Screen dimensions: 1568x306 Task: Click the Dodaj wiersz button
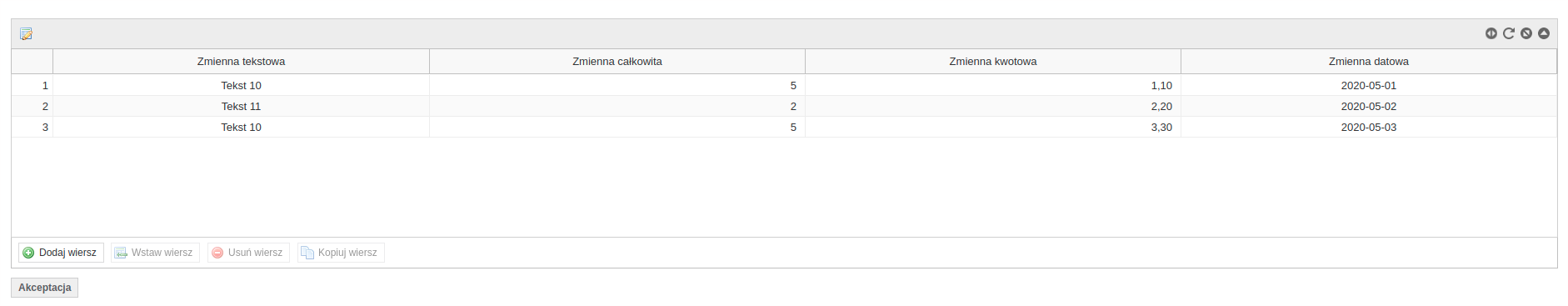pos(61,253)
